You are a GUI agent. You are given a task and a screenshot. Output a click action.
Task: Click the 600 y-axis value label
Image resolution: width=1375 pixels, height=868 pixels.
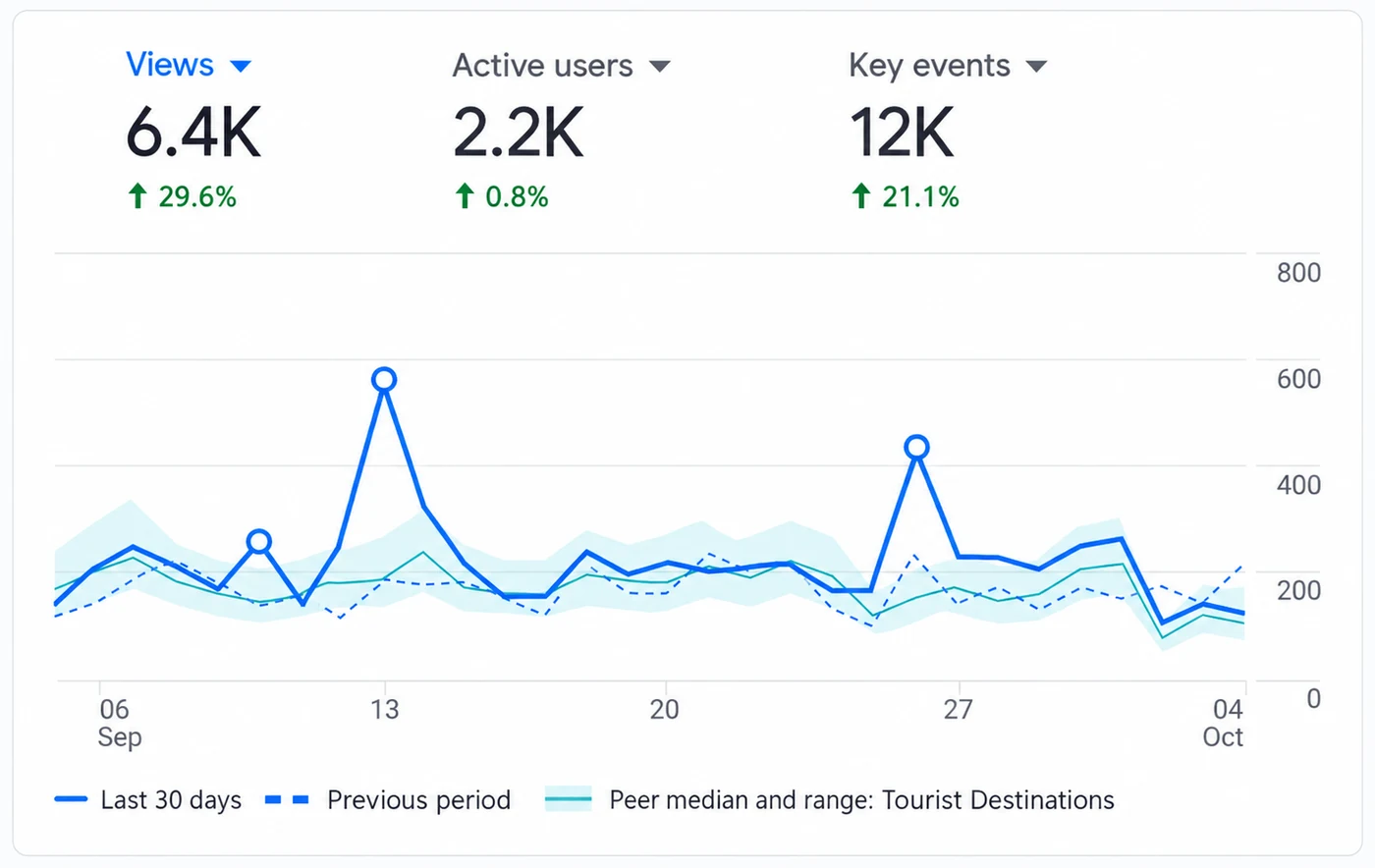point(1298,378)
